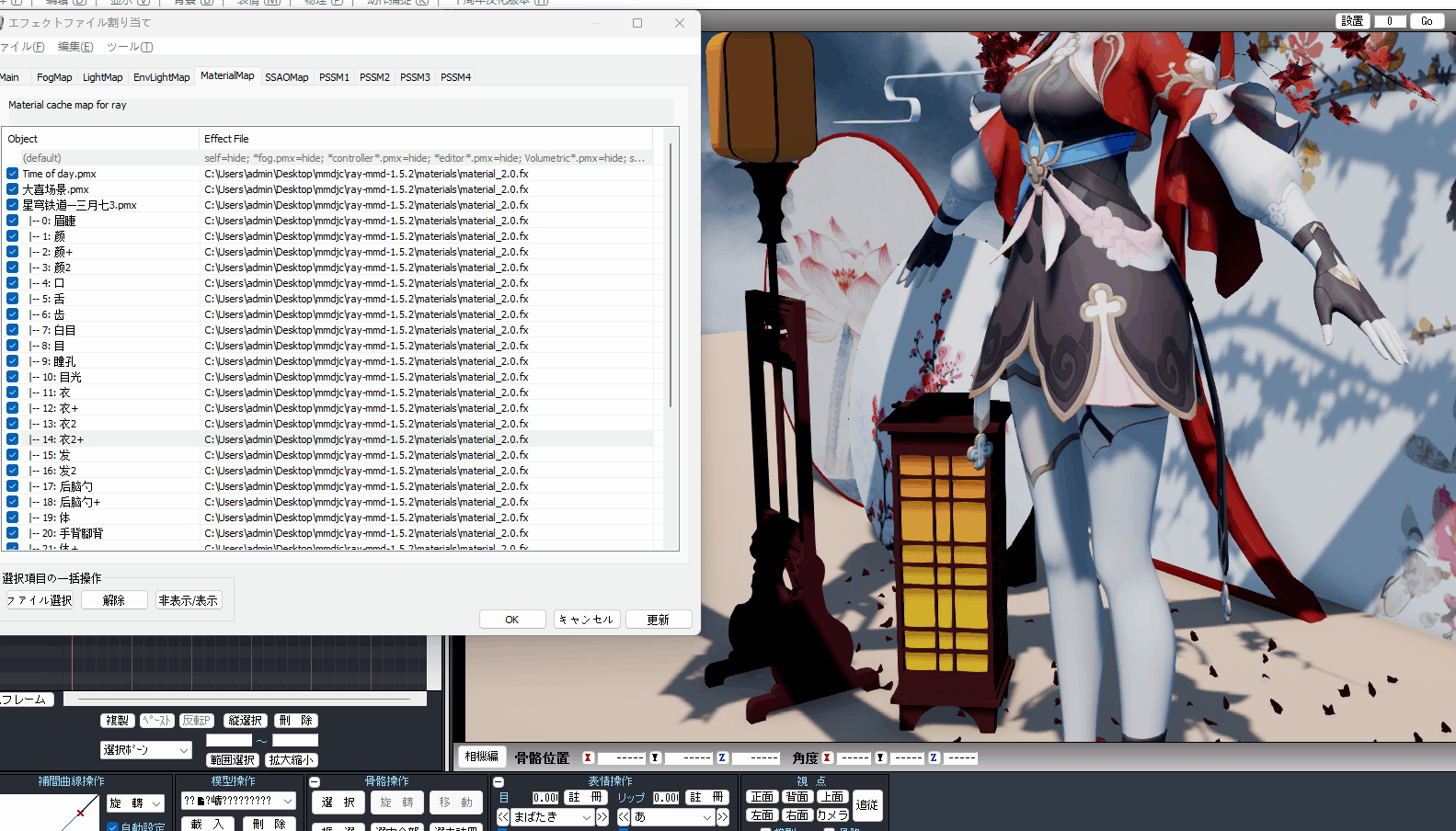Click the OK button
This screenshot has height=831, width=1456.
coord(512,620)
